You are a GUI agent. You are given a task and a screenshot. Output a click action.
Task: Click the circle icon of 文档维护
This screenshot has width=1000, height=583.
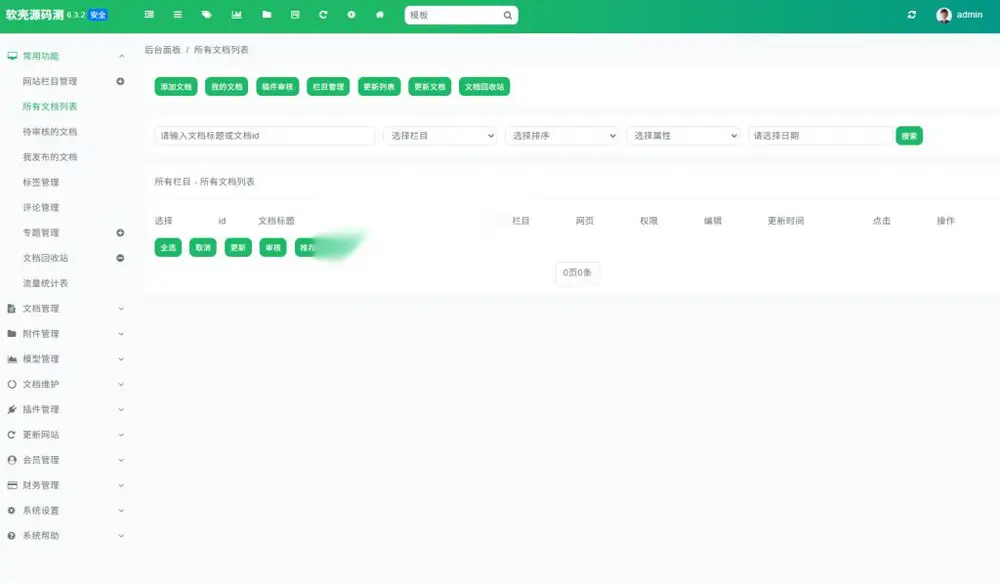11,384
